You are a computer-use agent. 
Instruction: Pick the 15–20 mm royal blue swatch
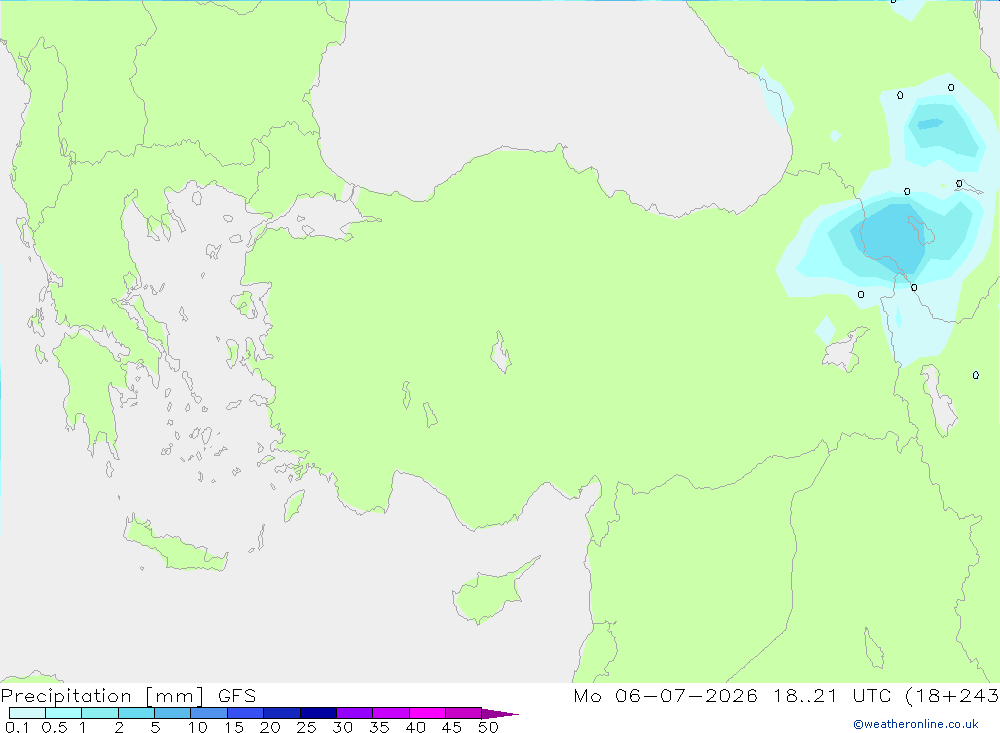tap(245, 713)
